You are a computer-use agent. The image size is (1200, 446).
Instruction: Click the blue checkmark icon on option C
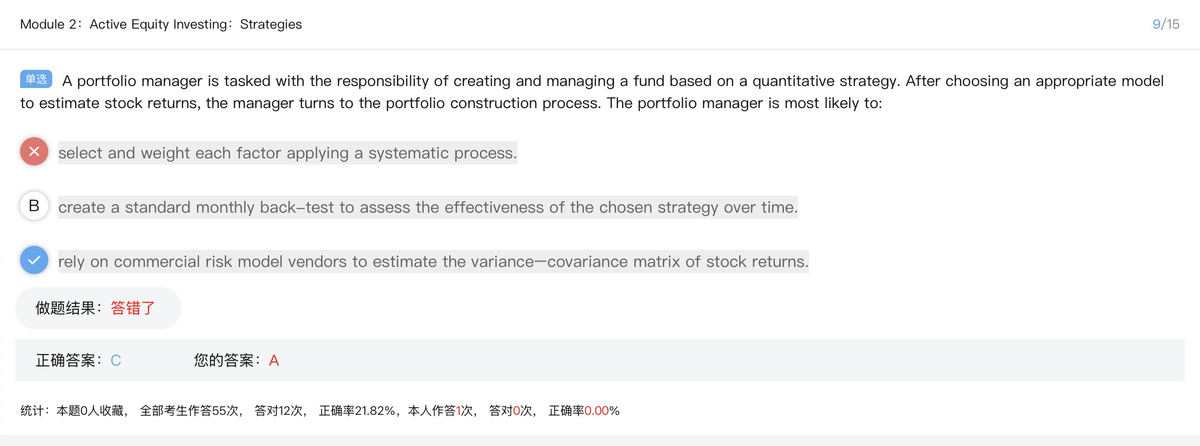[34, 260]
